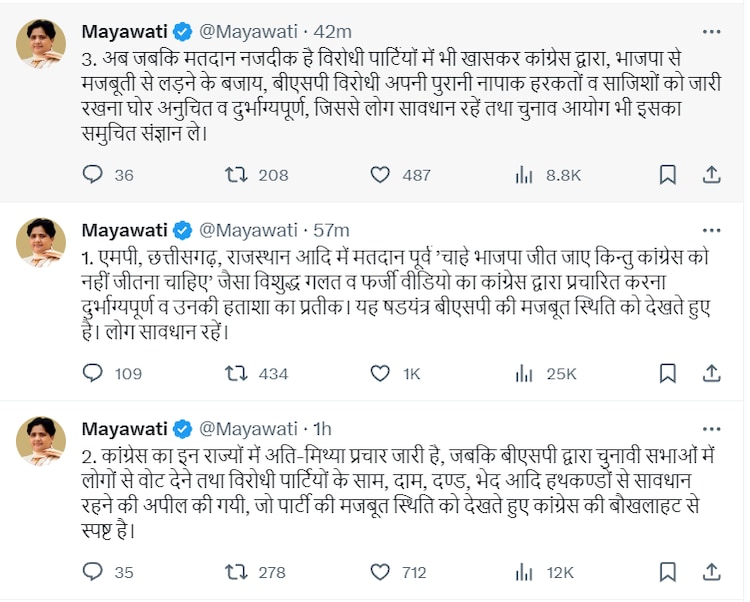Open view stats showing 25K views
750x602 pixels.
[x=523, y=374]
